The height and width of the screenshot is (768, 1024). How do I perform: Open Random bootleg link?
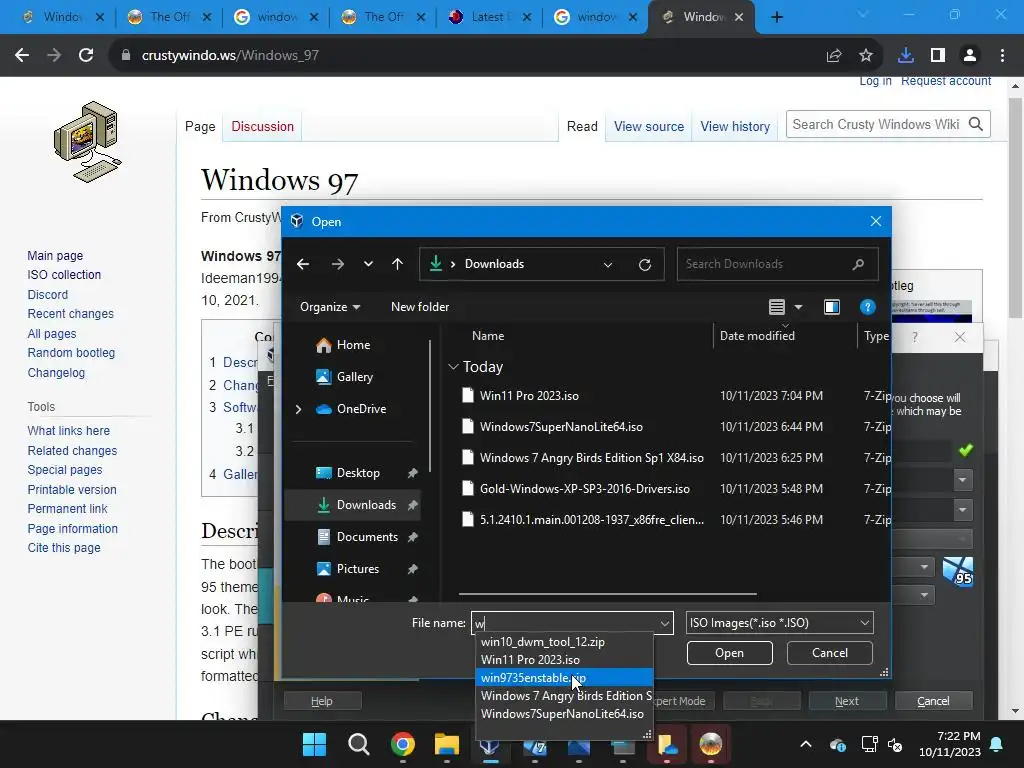(x=71, y=353)
